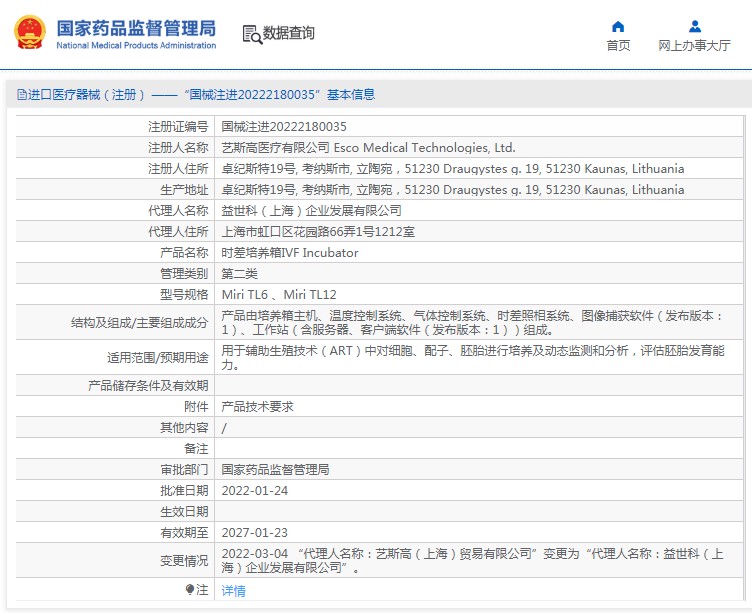Click the lightbulb 注 icon

click(190, 589)
